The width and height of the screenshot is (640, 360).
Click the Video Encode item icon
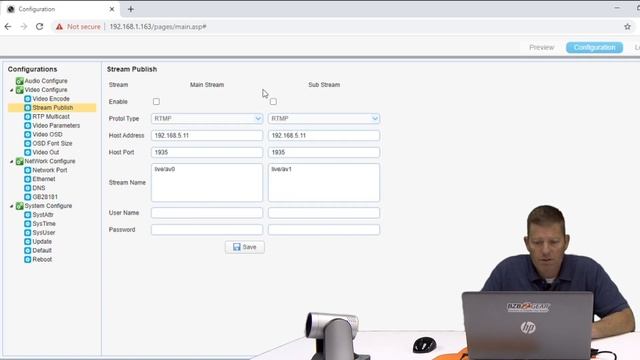27,99
